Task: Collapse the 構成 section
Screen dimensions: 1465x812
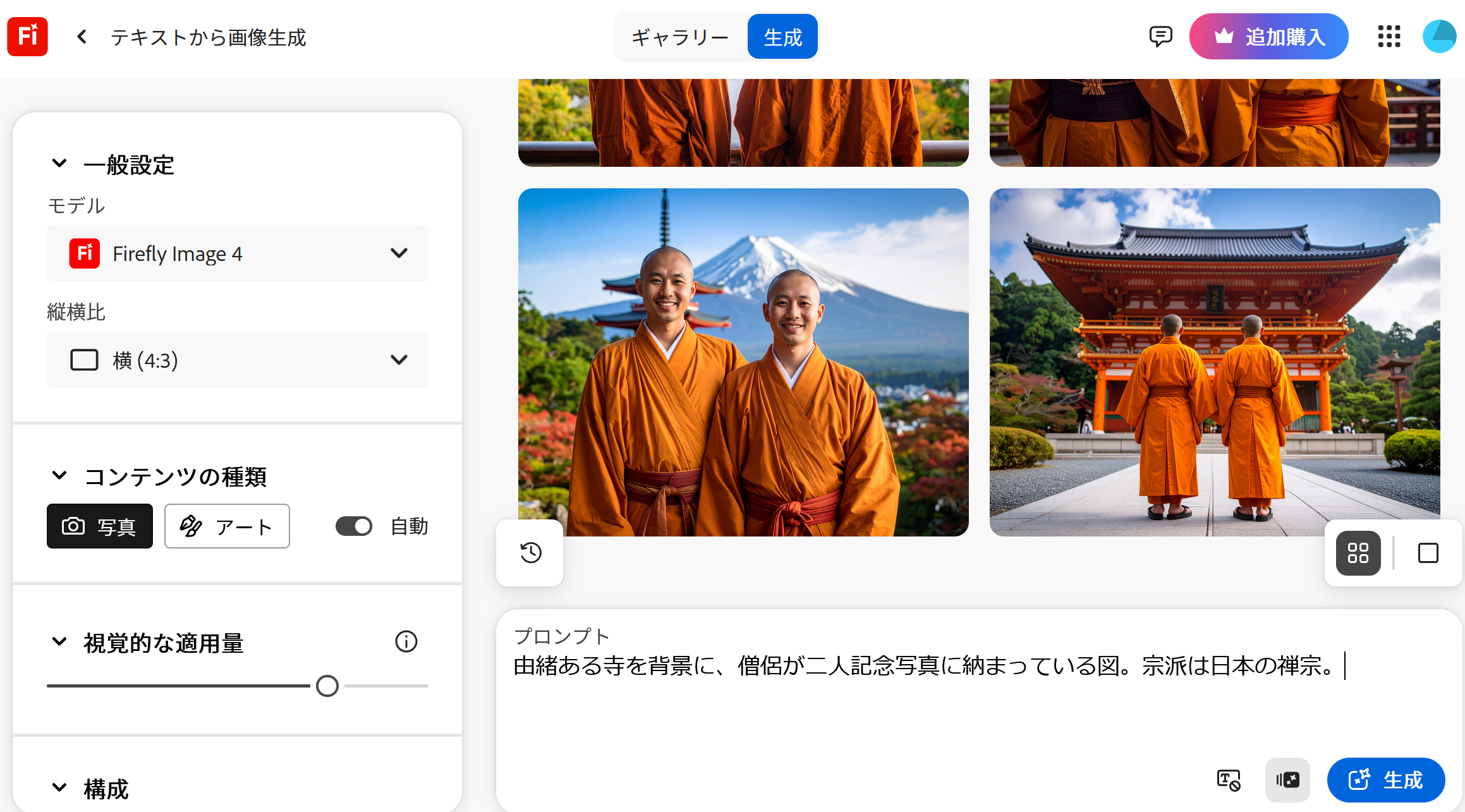Action: point(59,788)
